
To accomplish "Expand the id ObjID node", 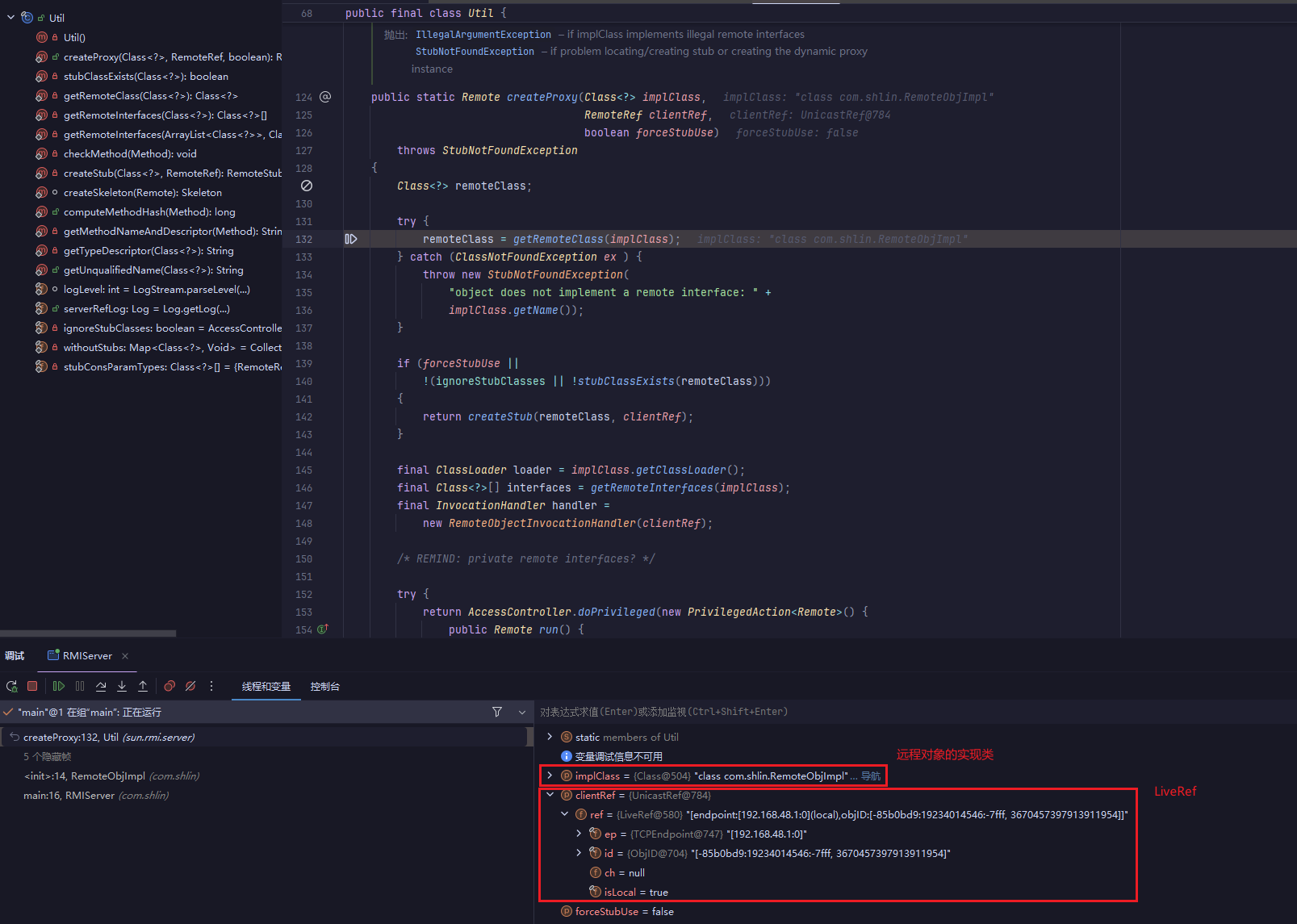I will click(579, 853).
